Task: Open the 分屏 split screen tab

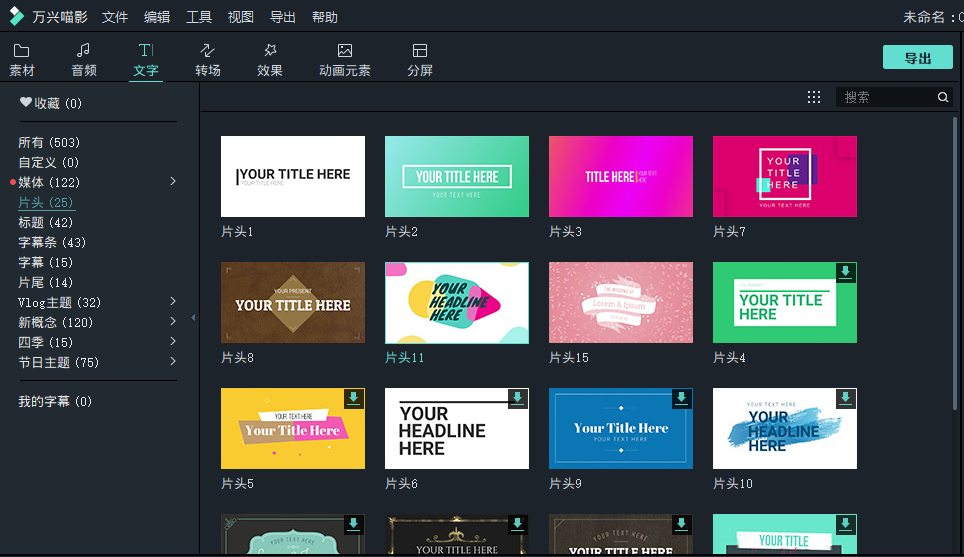Action: (420, 51)
